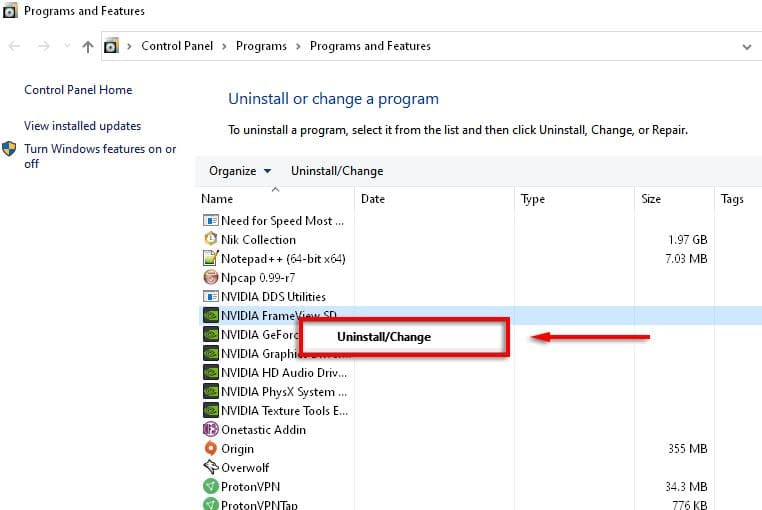This screenshot has height=510, width=762.
Task: Sort programs by Size column header
Action: pyautogui.click(x=651, y=199)
